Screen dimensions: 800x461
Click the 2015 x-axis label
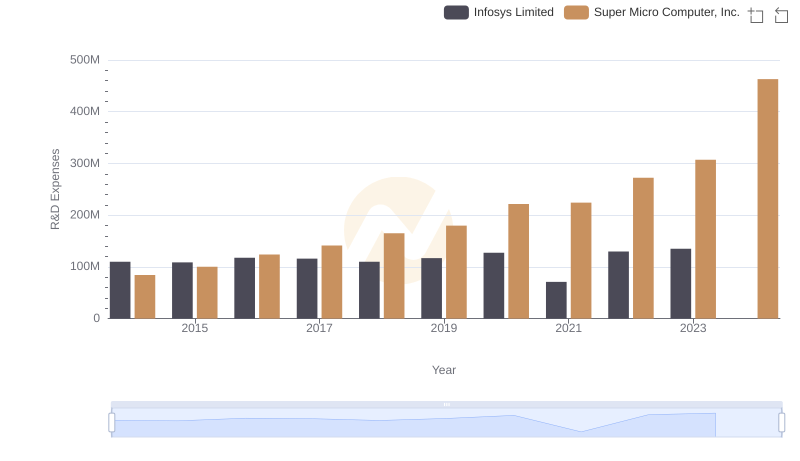click(x=194, y=328)
